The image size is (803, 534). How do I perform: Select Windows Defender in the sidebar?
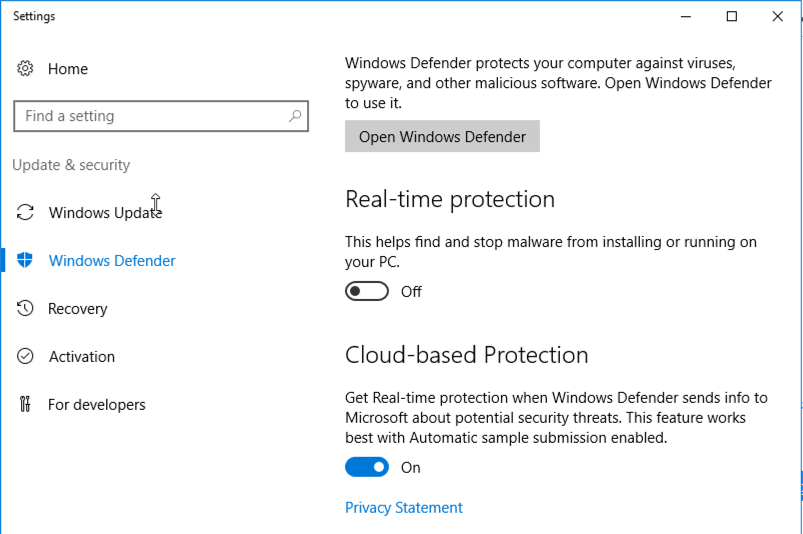(x=112, y=261)
